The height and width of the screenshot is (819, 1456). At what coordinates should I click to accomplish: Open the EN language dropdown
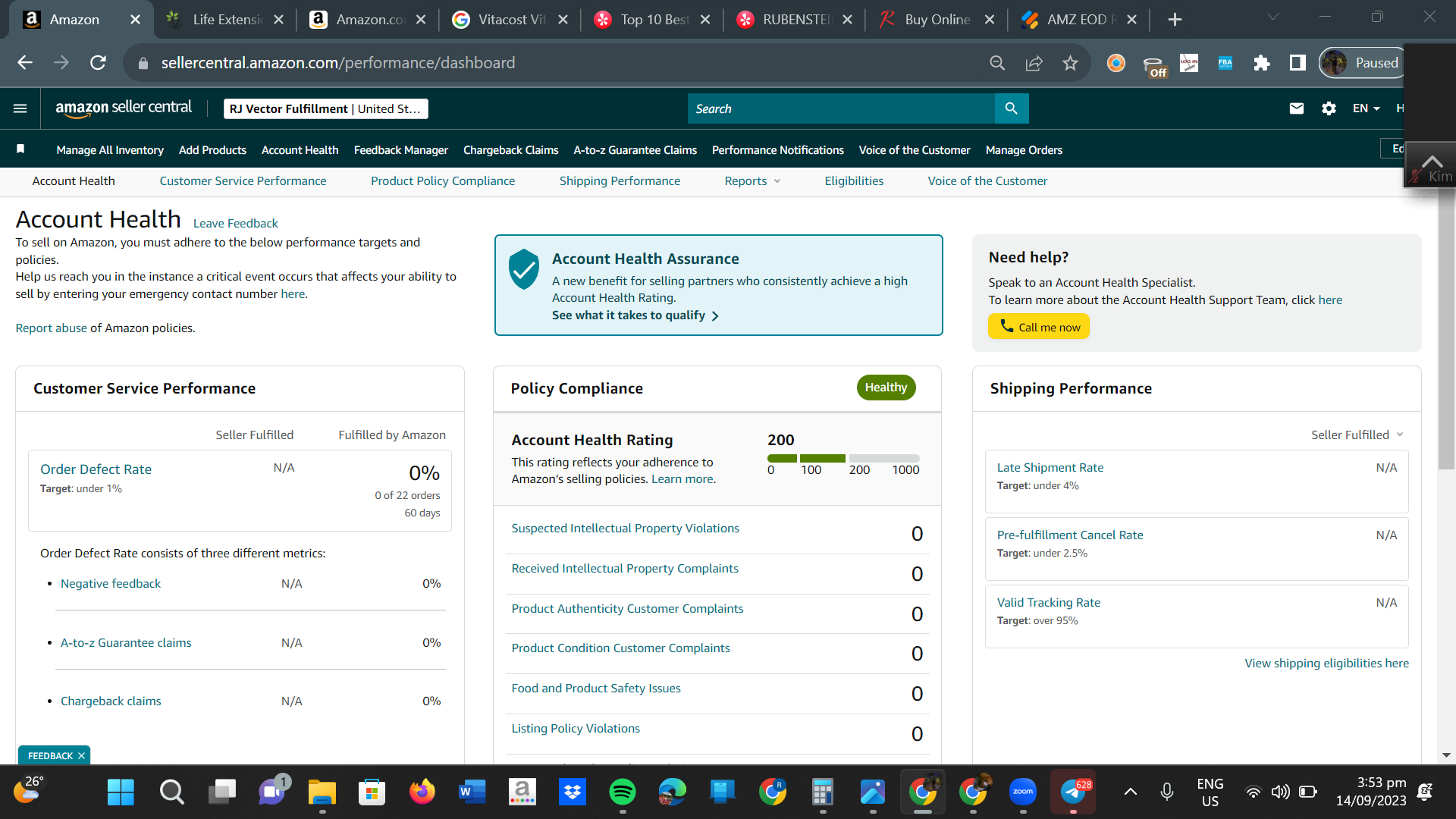click(x=1367, y=108)
